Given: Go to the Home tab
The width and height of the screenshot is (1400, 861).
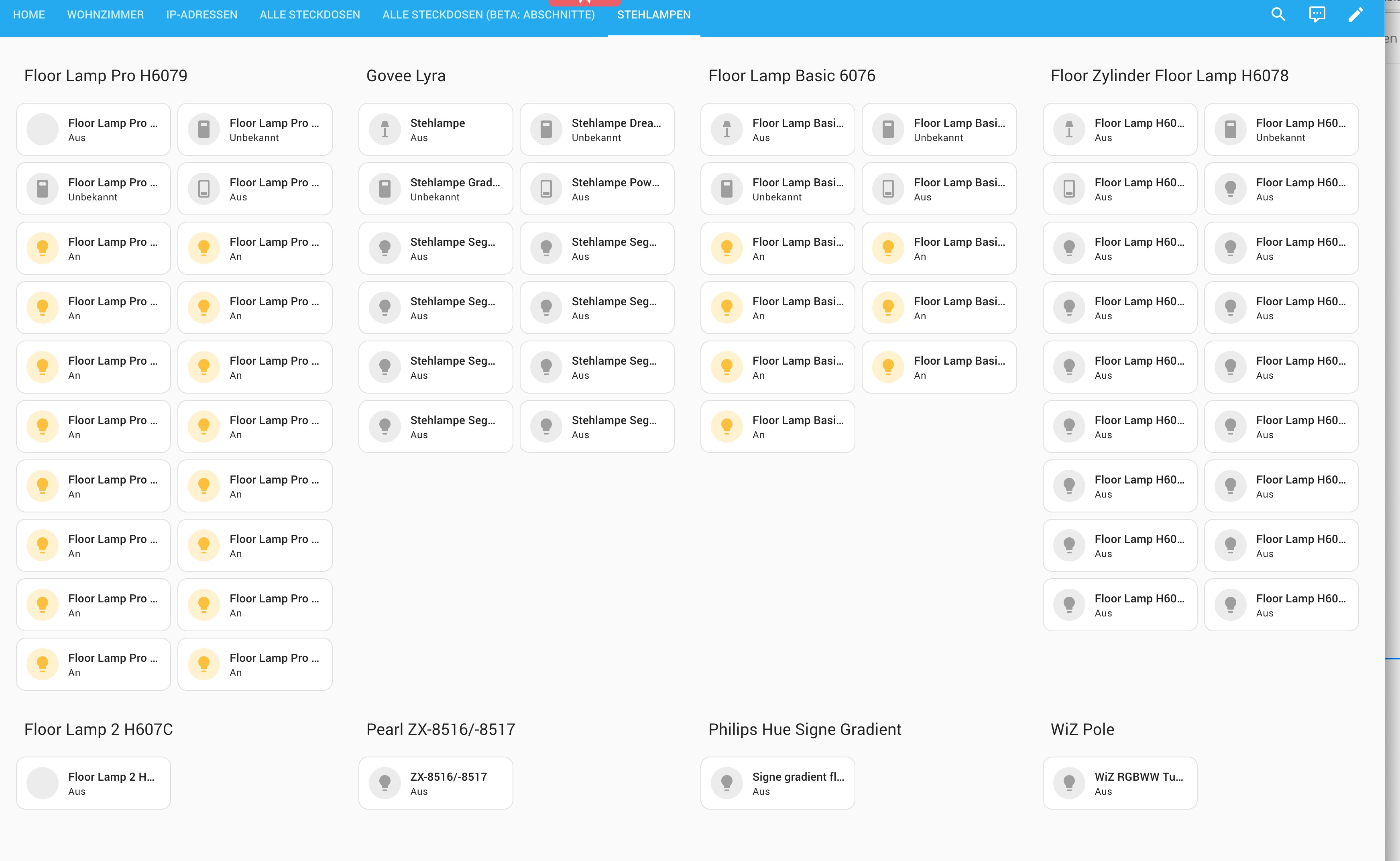Looking at the screenshot, I should 29,15.
